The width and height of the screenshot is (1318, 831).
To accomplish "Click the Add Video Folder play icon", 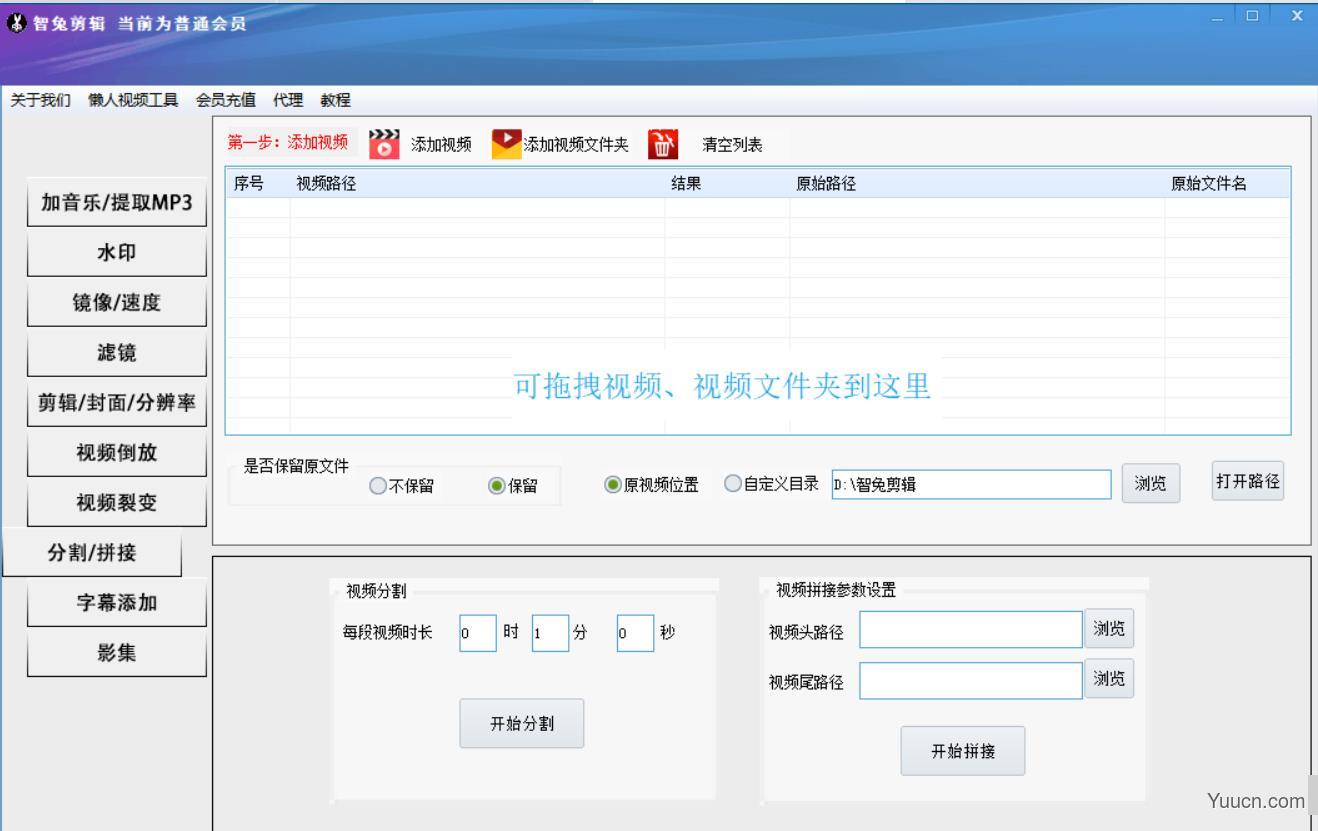I will tap(506, 143).
